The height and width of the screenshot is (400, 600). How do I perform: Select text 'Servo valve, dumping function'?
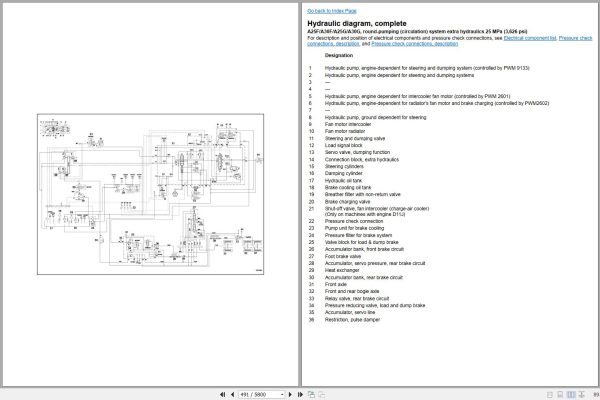(x=357, y=152)
